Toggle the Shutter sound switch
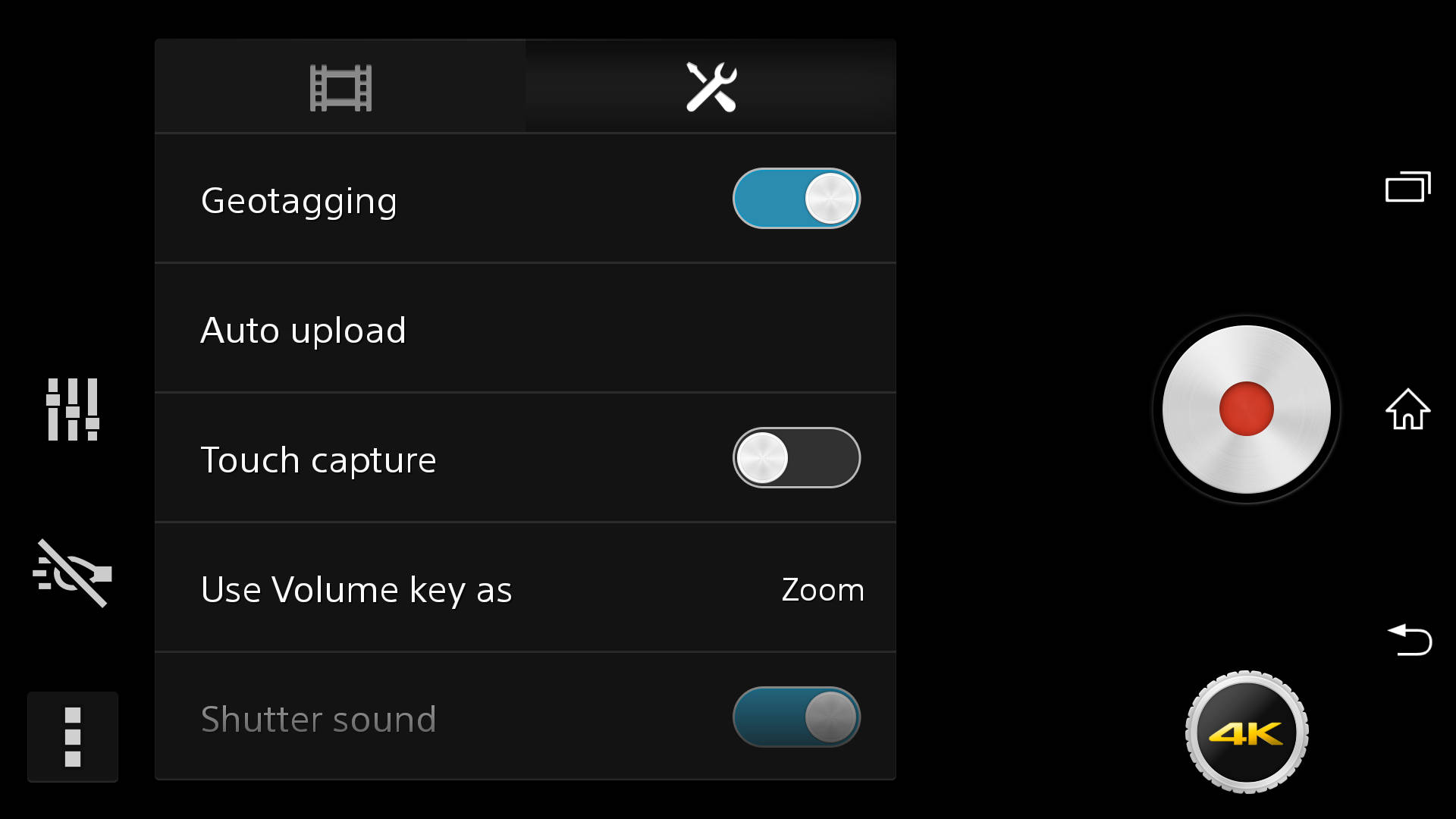 [x=796, y=717]
